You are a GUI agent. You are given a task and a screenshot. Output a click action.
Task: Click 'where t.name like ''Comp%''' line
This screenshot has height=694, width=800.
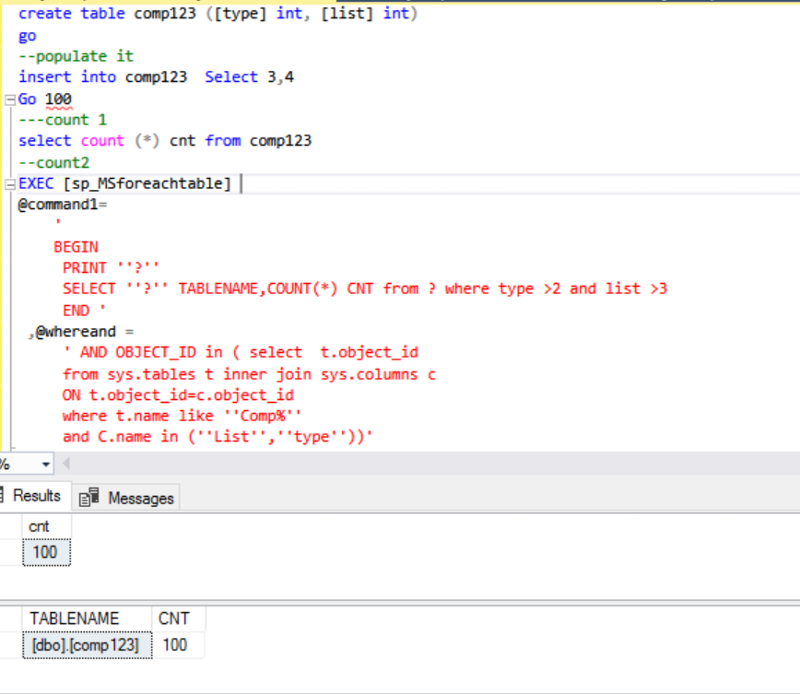coord(182,416)
